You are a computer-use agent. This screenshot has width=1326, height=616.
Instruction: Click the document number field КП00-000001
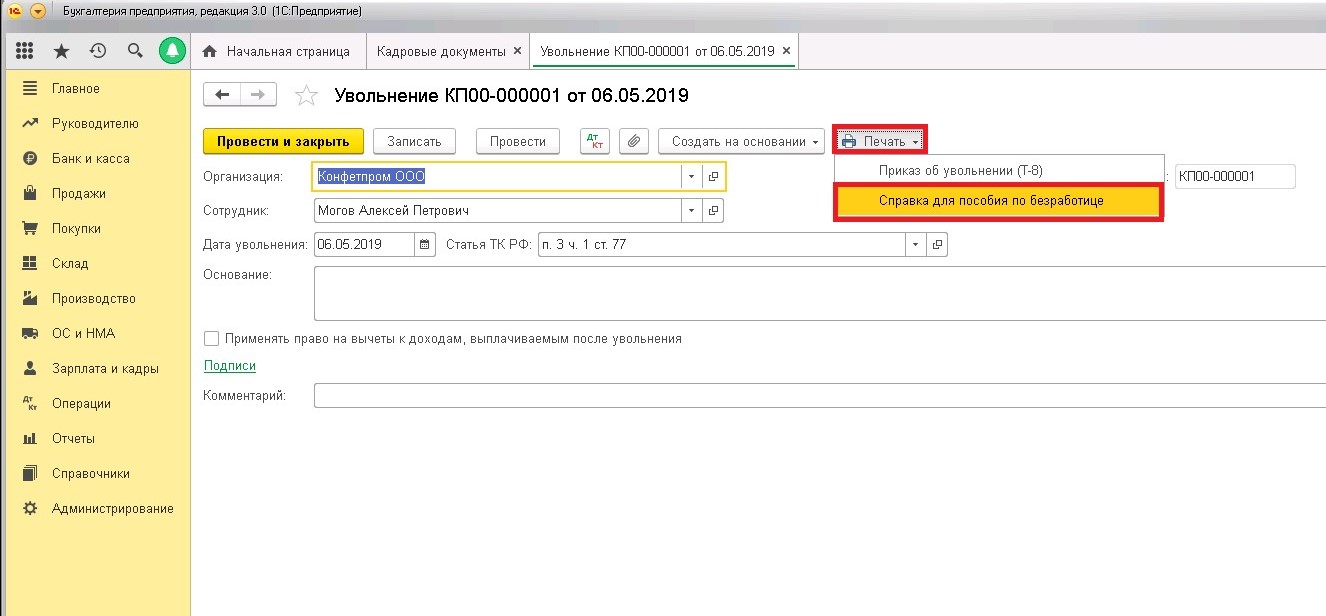[1235, 177]
